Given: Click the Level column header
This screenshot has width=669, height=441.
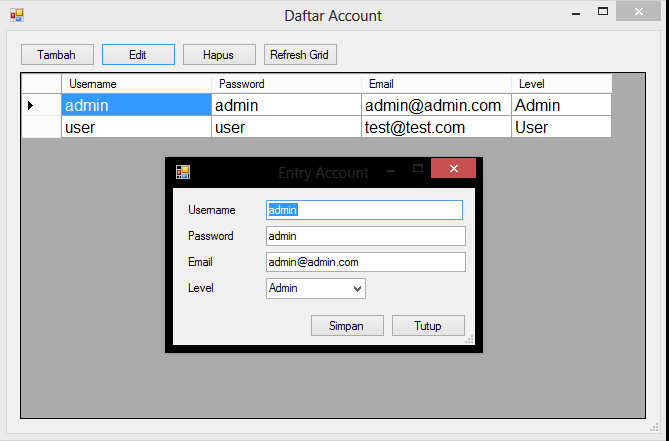Looking at the screenshot, I should pos(560,84).
